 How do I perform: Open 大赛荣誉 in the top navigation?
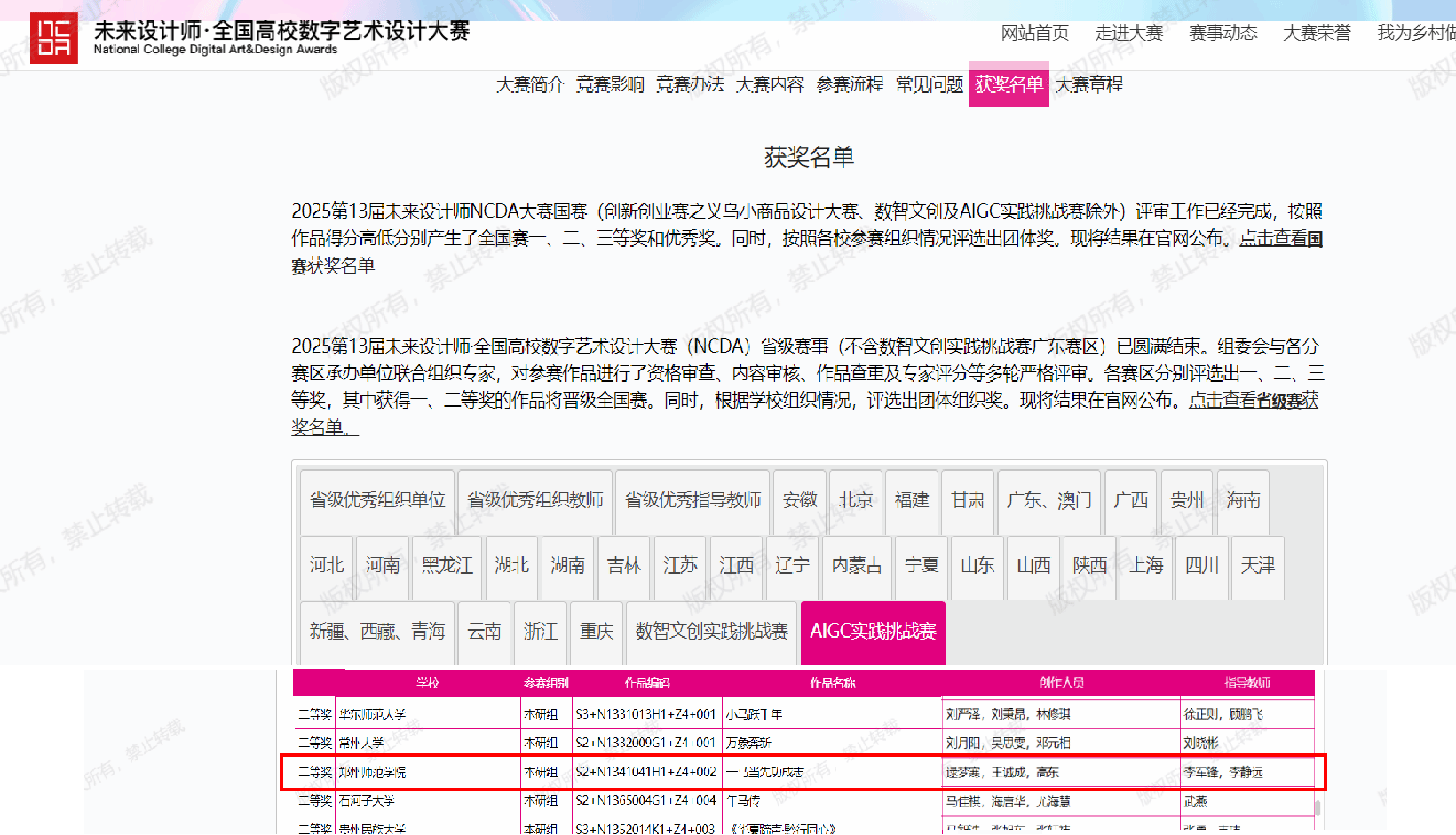[x=1316, y=33]
